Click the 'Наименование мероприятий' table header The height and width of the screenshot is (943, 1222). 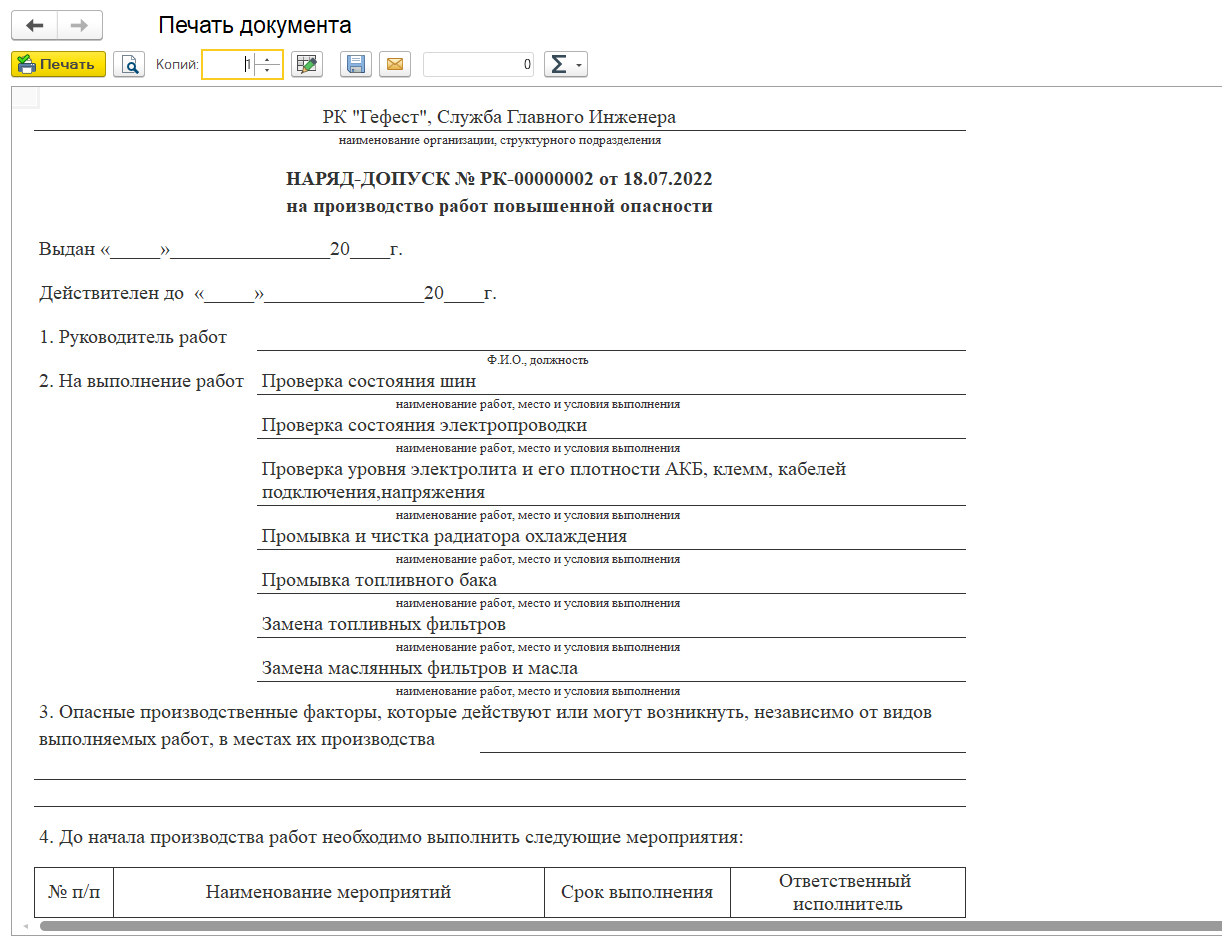coord(328,892)
